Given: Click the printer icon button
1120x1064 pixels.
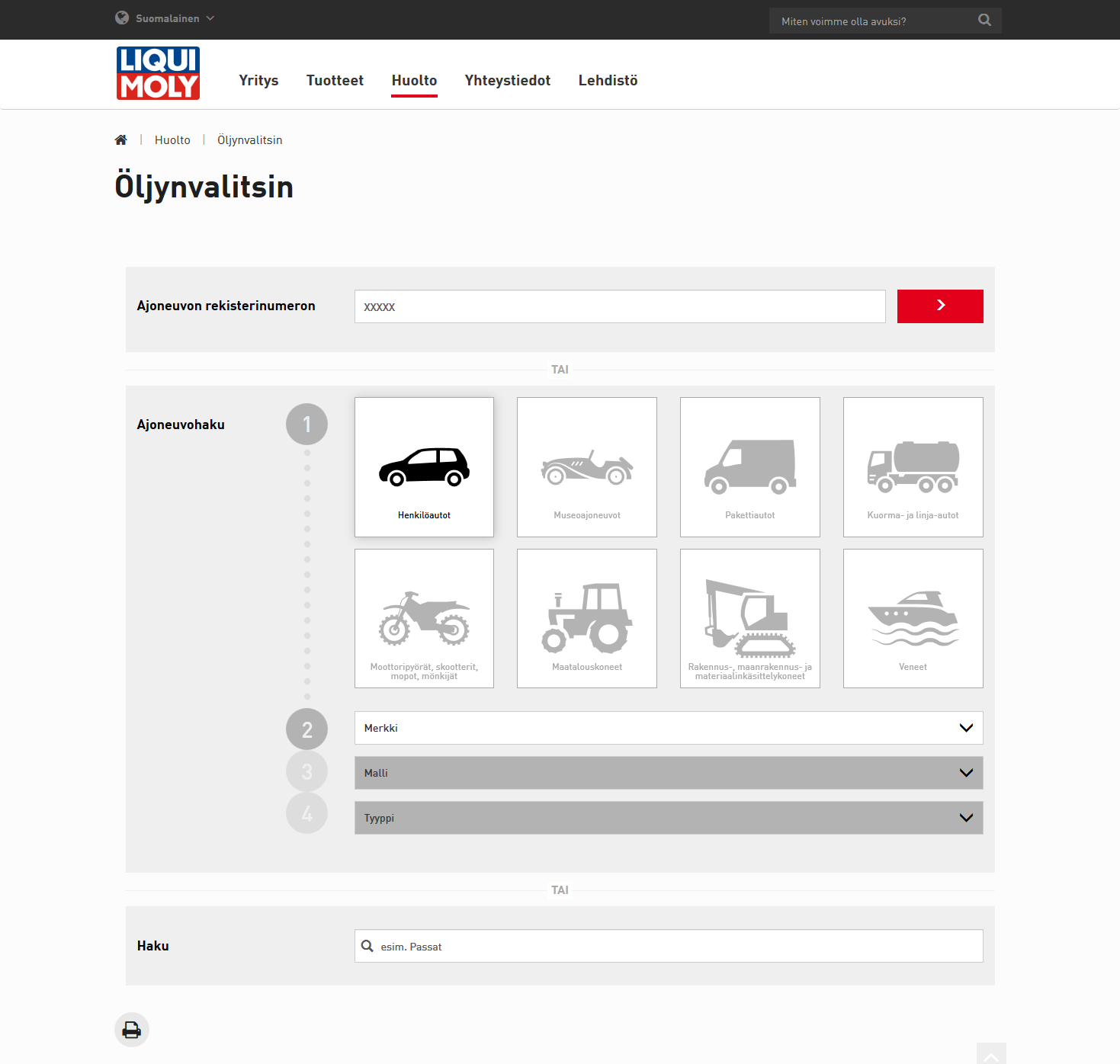Looking at the screenshot, I should coord(132,1030).
